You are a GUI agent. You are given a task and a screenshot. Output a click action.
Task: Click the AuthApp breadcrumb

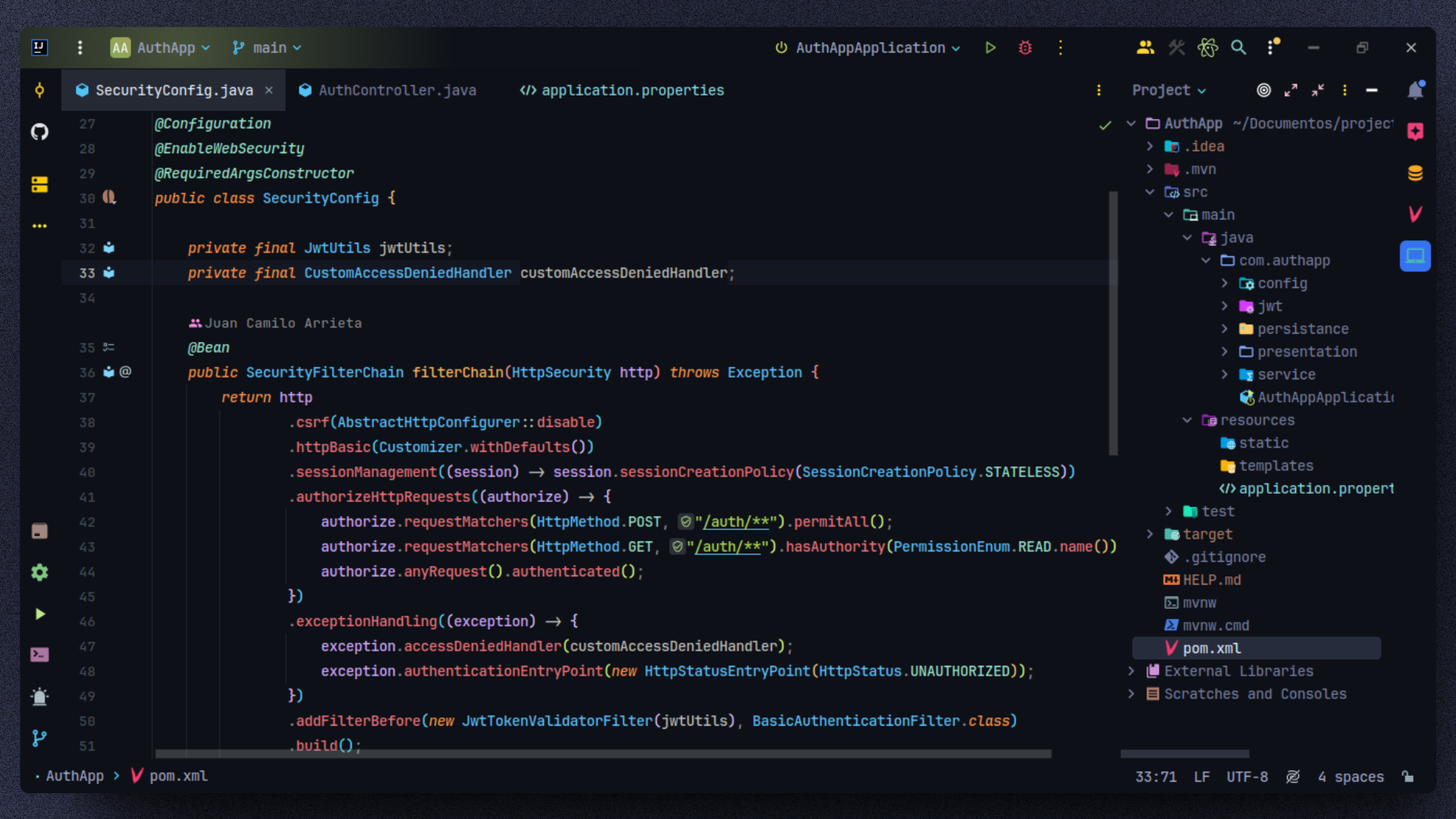pos(74,777)
